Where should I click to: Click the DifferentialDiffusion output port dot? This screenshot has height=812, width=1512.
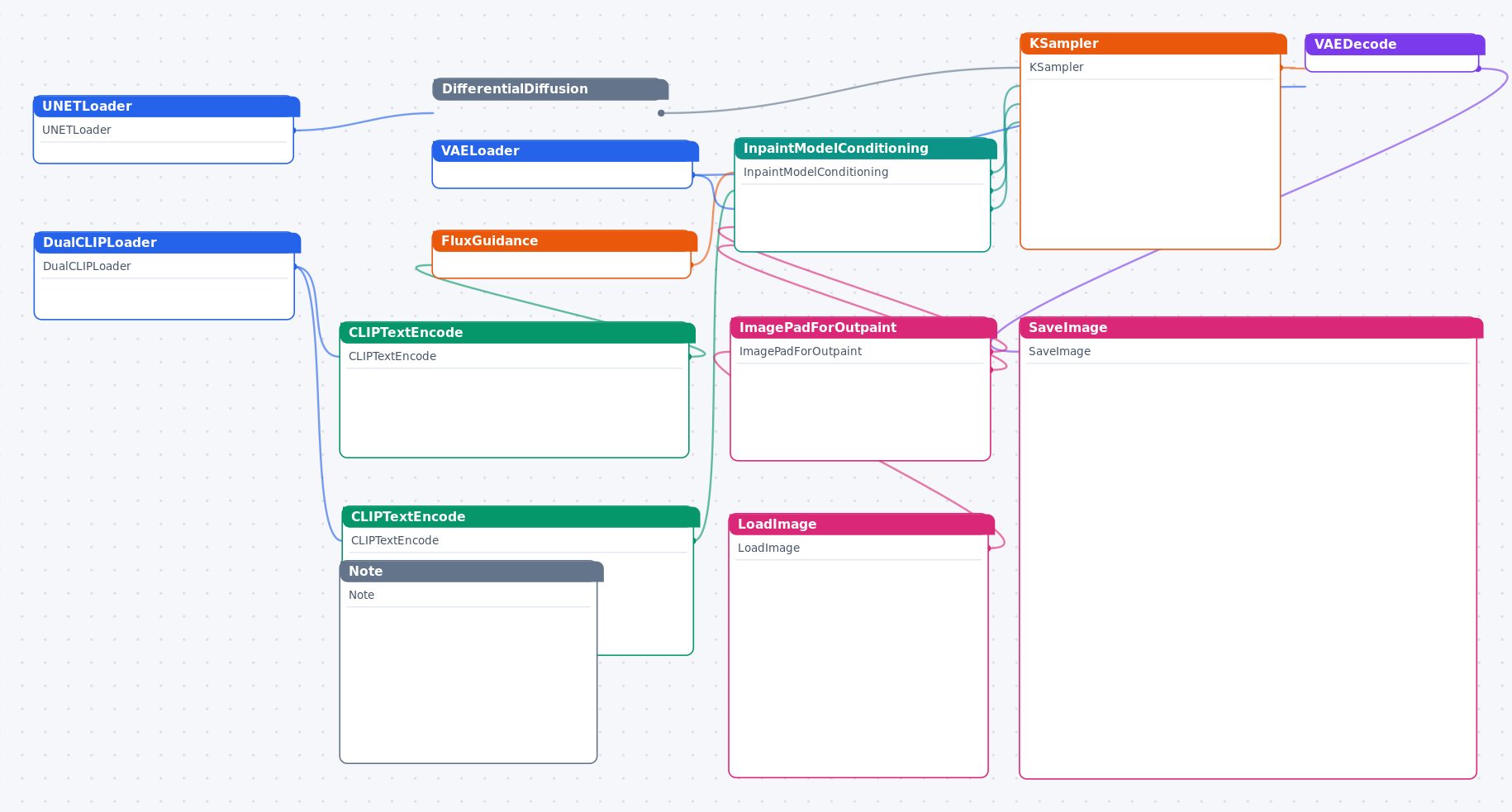661,113
